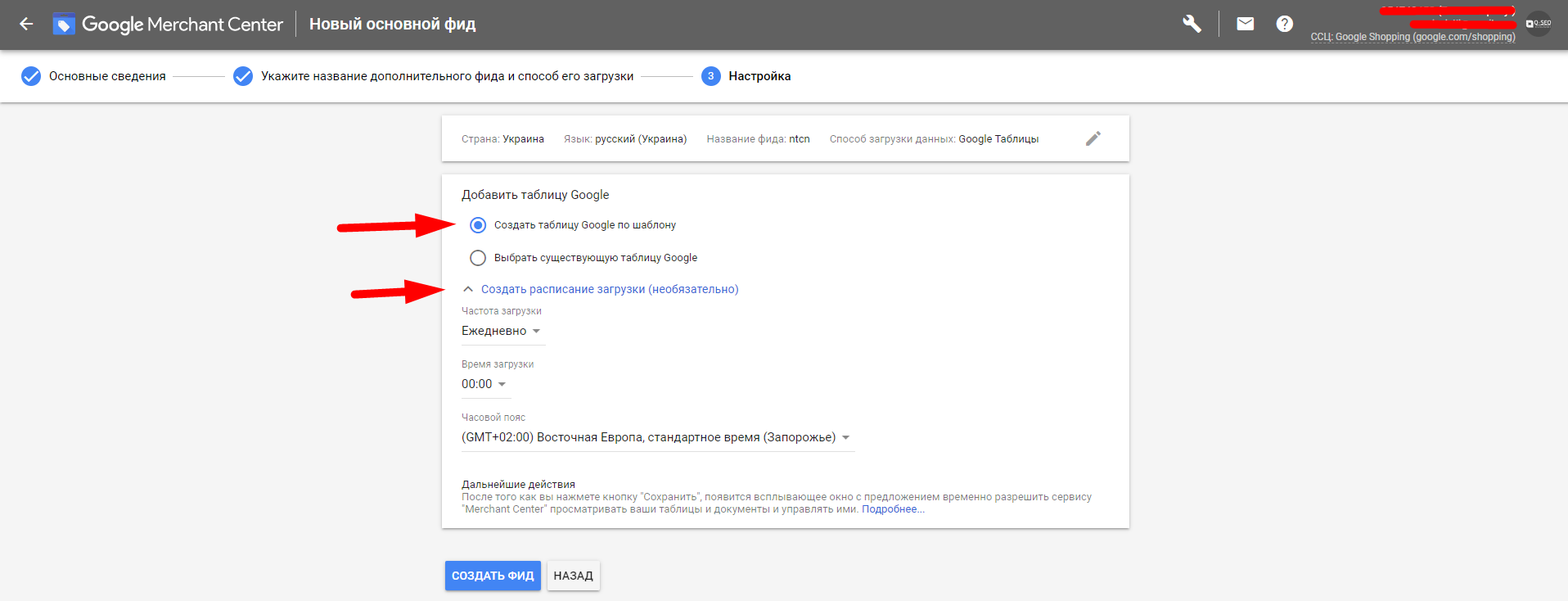Screen dimensions: 1568x601
Task: Open the wrench tools menu
Action: pos(1192,24)
